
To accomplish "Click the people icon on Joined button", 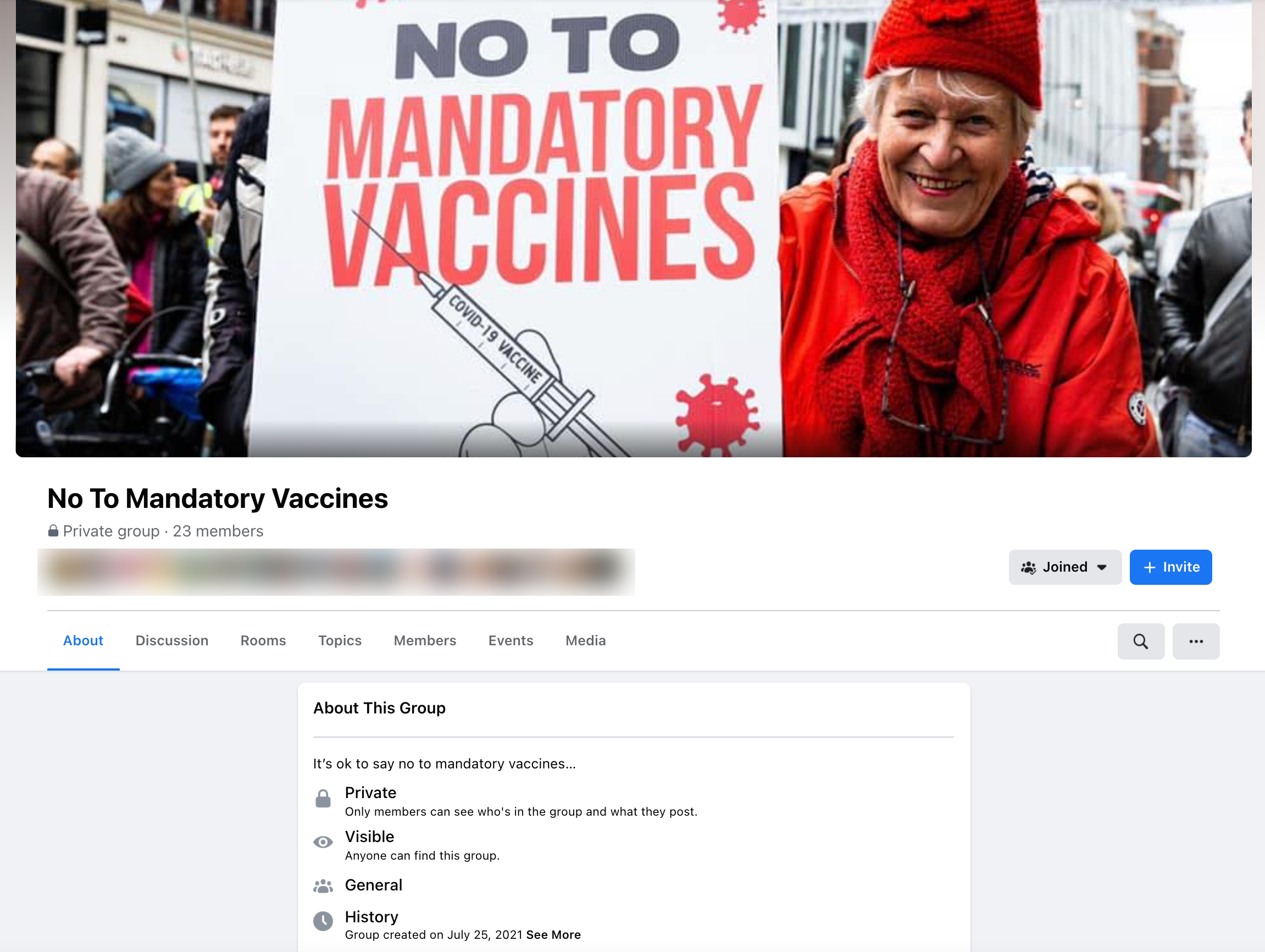I will 1028,568.
